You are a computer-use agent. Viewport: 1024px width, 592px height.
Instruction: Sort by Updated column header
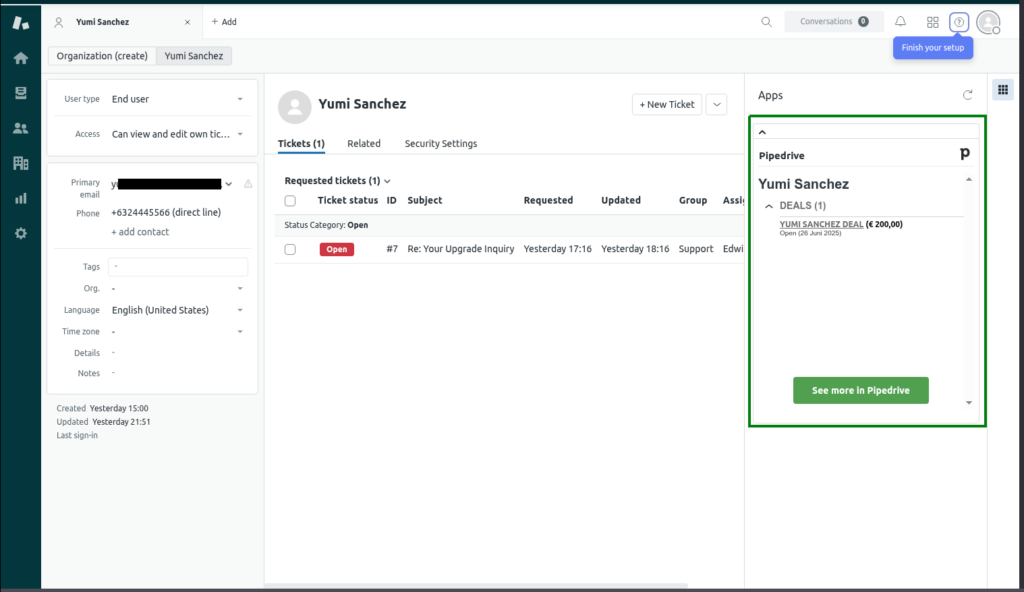click(620, 201)
